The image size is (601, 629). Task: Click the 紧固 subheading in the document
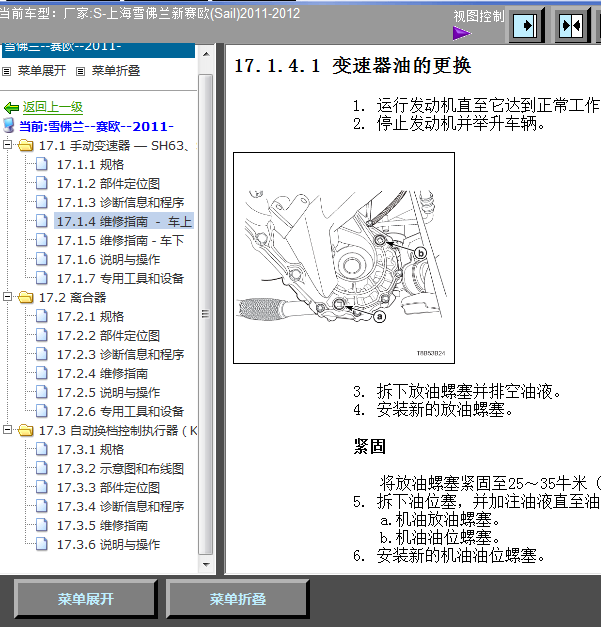370,446
